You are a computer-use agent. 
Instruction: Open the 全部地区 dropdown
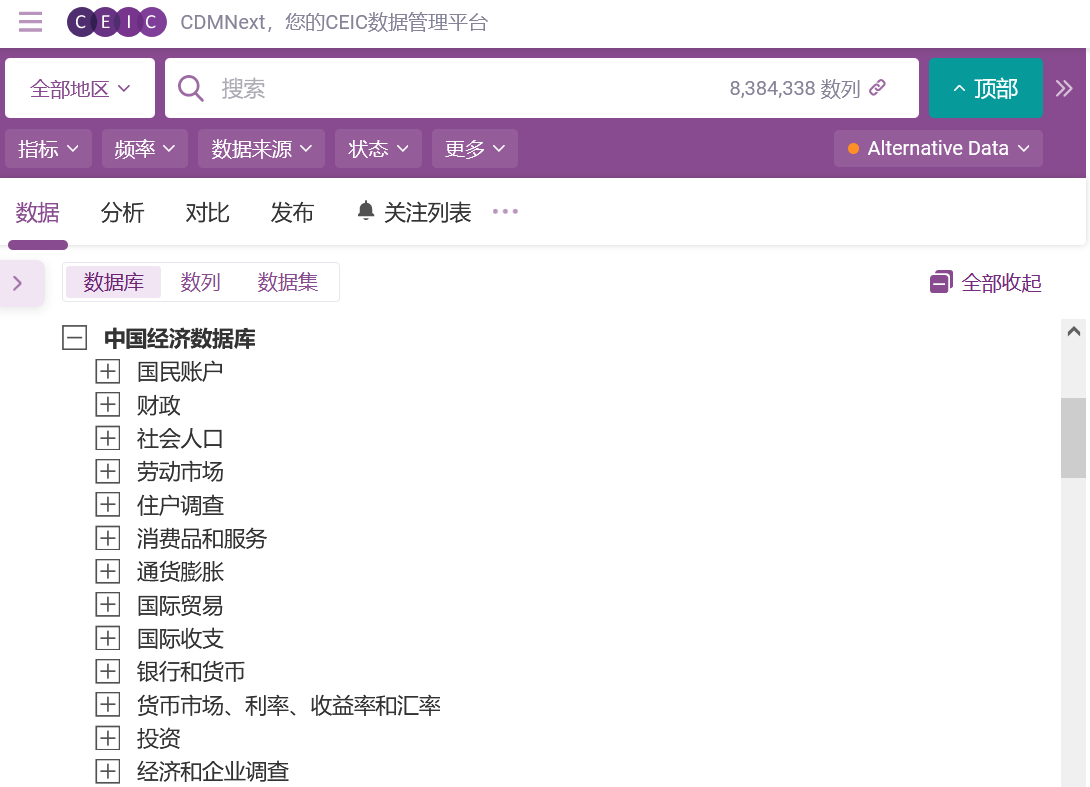[79, 88]
